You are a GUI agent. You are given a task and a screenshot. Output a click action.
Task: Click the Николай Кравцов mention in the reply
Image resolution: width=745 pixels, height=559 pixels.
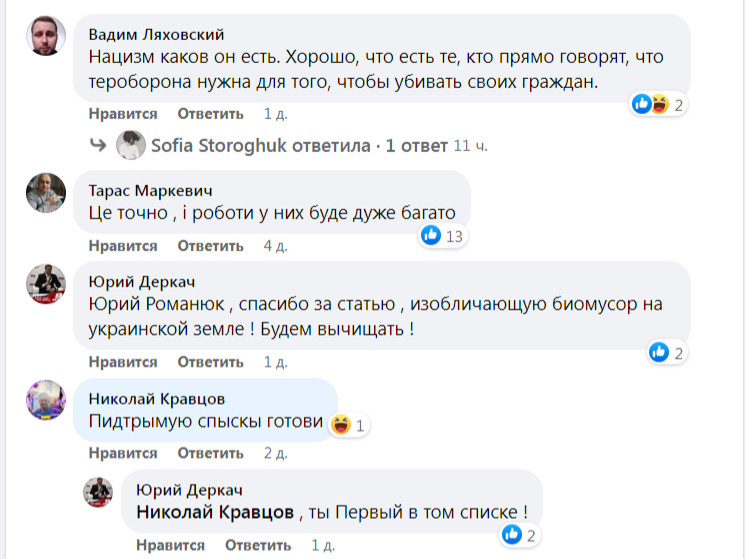(x=215, y=513)
